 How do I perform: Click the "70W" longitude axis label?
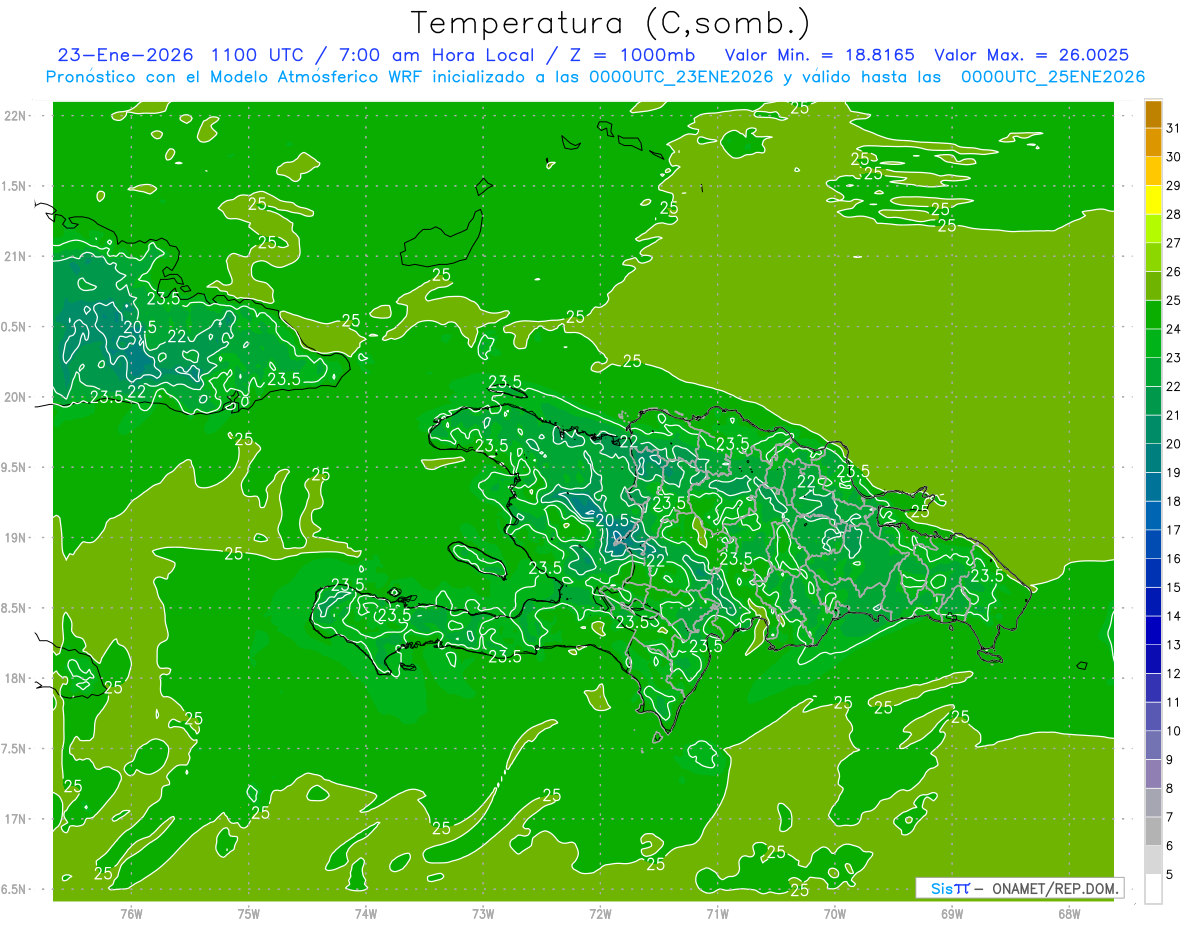(834, 913)
